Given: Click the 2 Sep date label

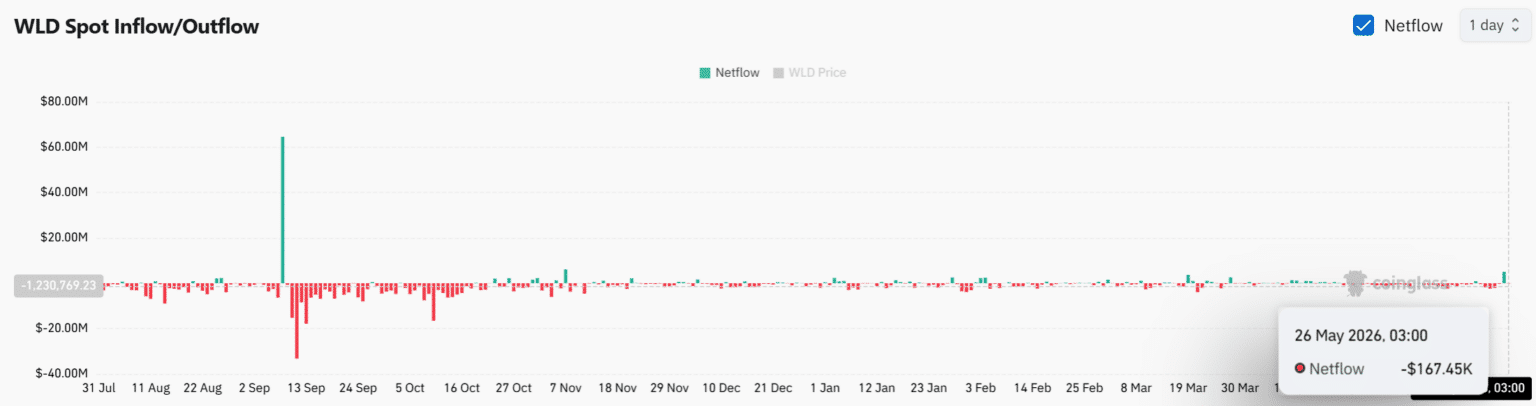Looking at the screenshot, I should point(255,388).
